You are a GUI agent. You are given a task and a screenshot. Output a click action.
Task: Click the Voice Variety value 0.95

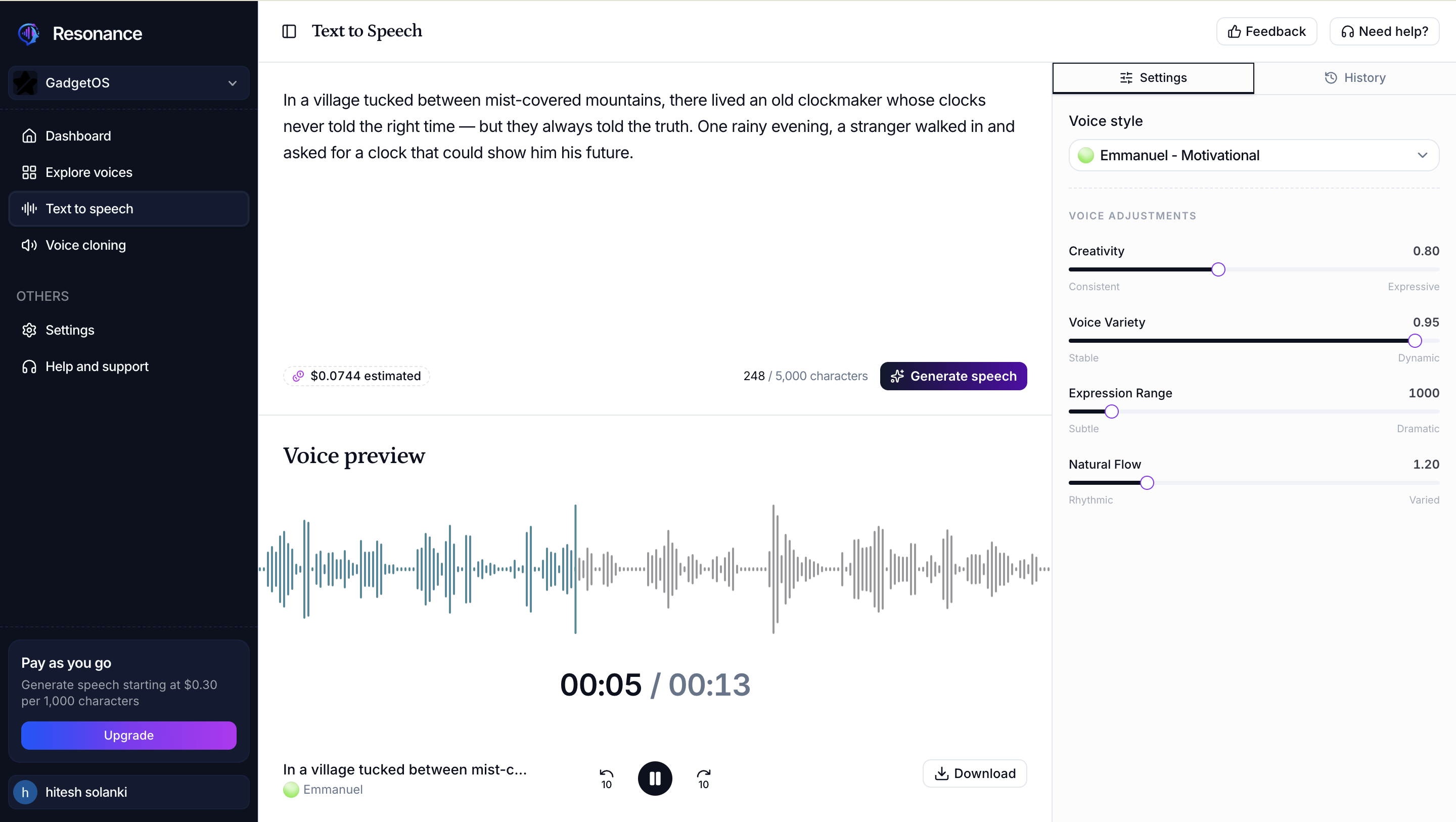[1426, 322]
